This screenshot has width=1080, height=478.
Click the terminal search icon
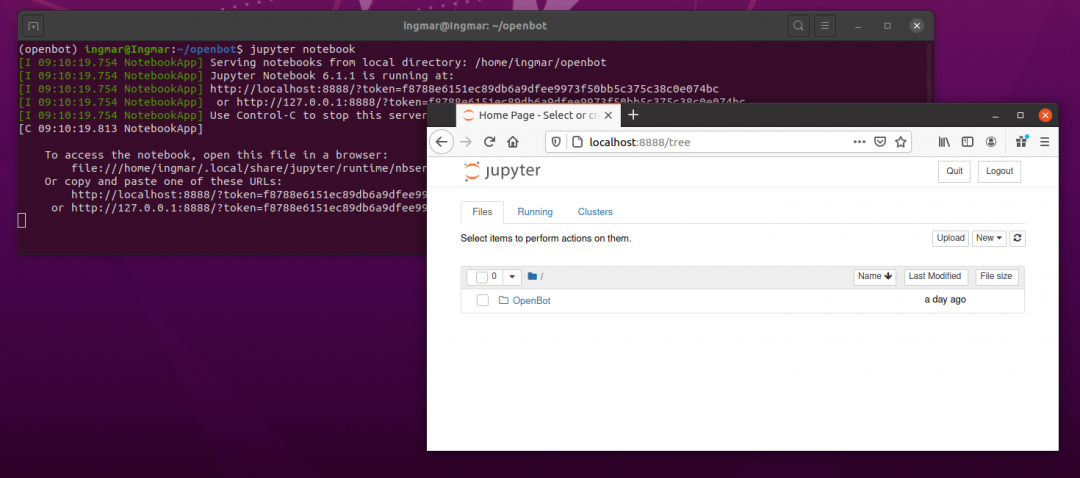click(797, 25)
